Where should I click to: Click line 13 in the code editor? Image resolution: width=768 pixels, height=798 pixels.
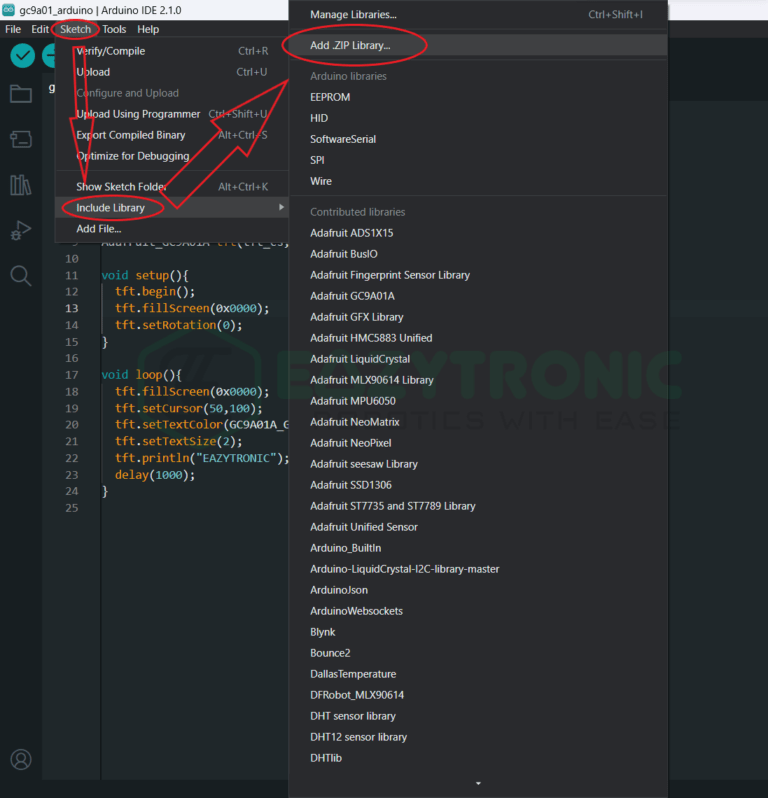tap(190, 308)
